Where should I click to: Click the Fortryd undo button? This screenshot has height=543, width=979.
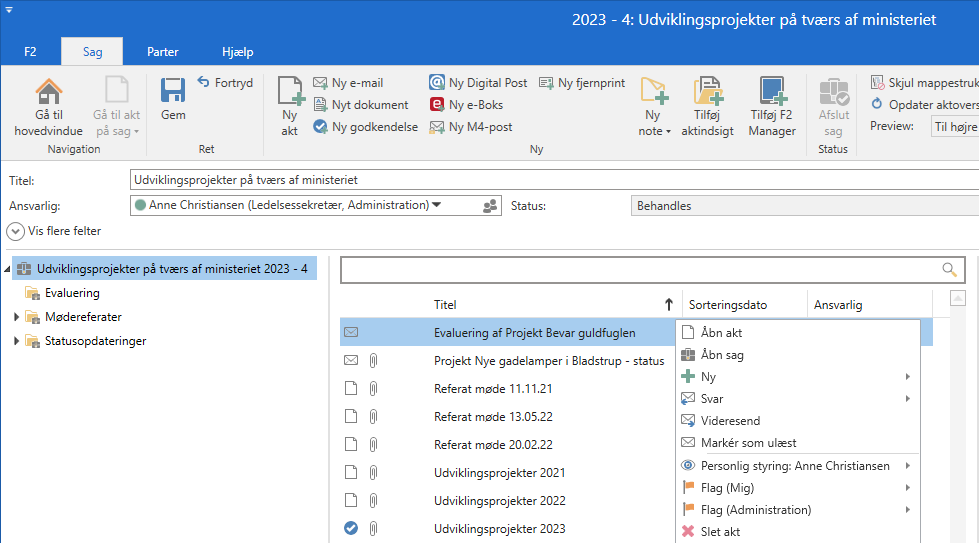[225, 83]
